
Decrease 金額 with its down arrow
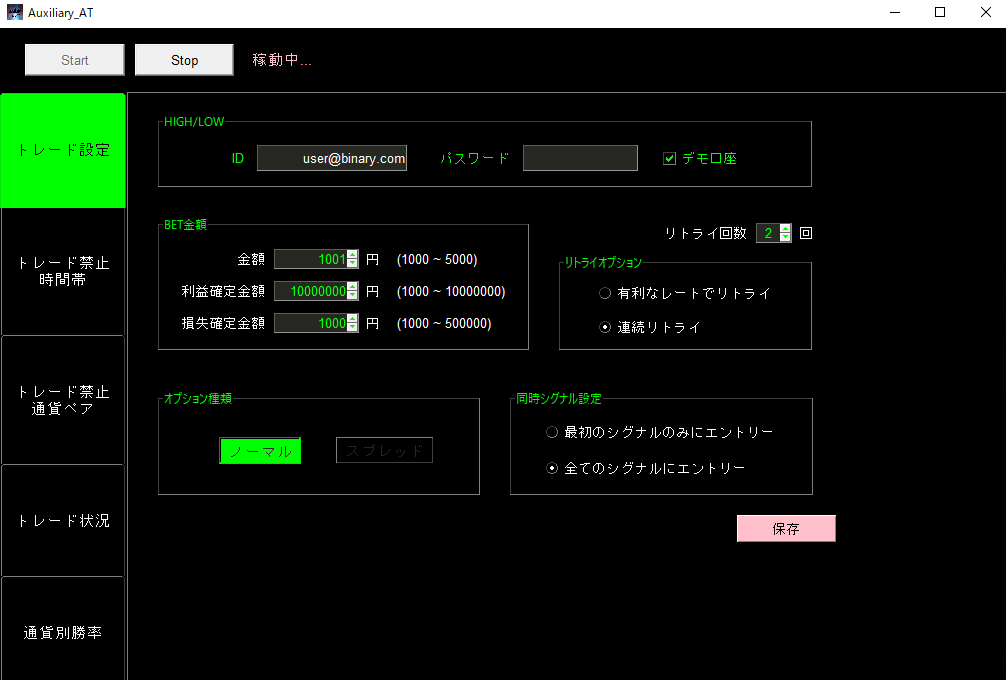[x=352, y=263]
